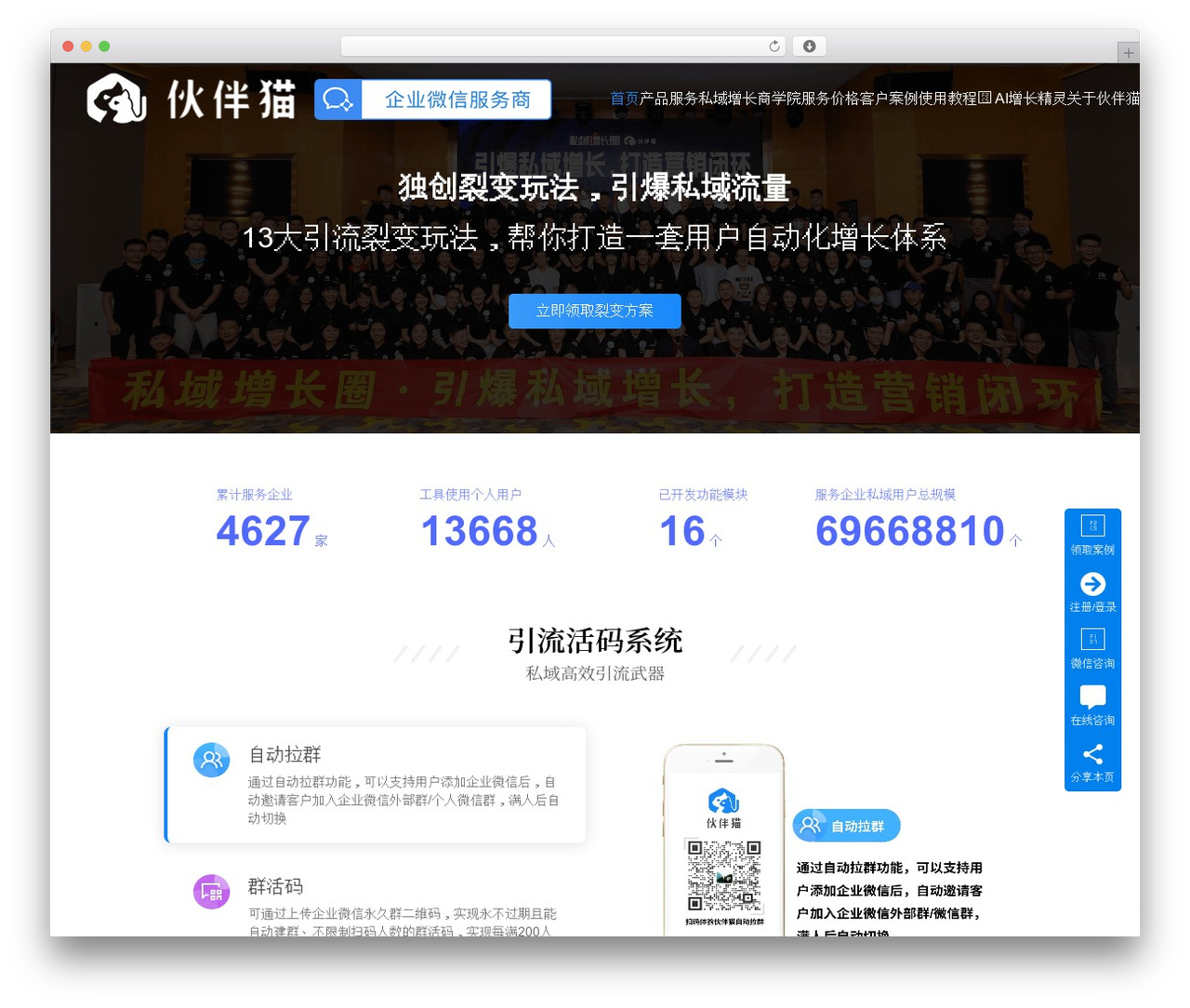Image resolution: width=1190 pixels, height=1008 pixels.
Task: Click the 已开发功能模块 count 16
Action: pyautogui.click(x=681, y=531)
